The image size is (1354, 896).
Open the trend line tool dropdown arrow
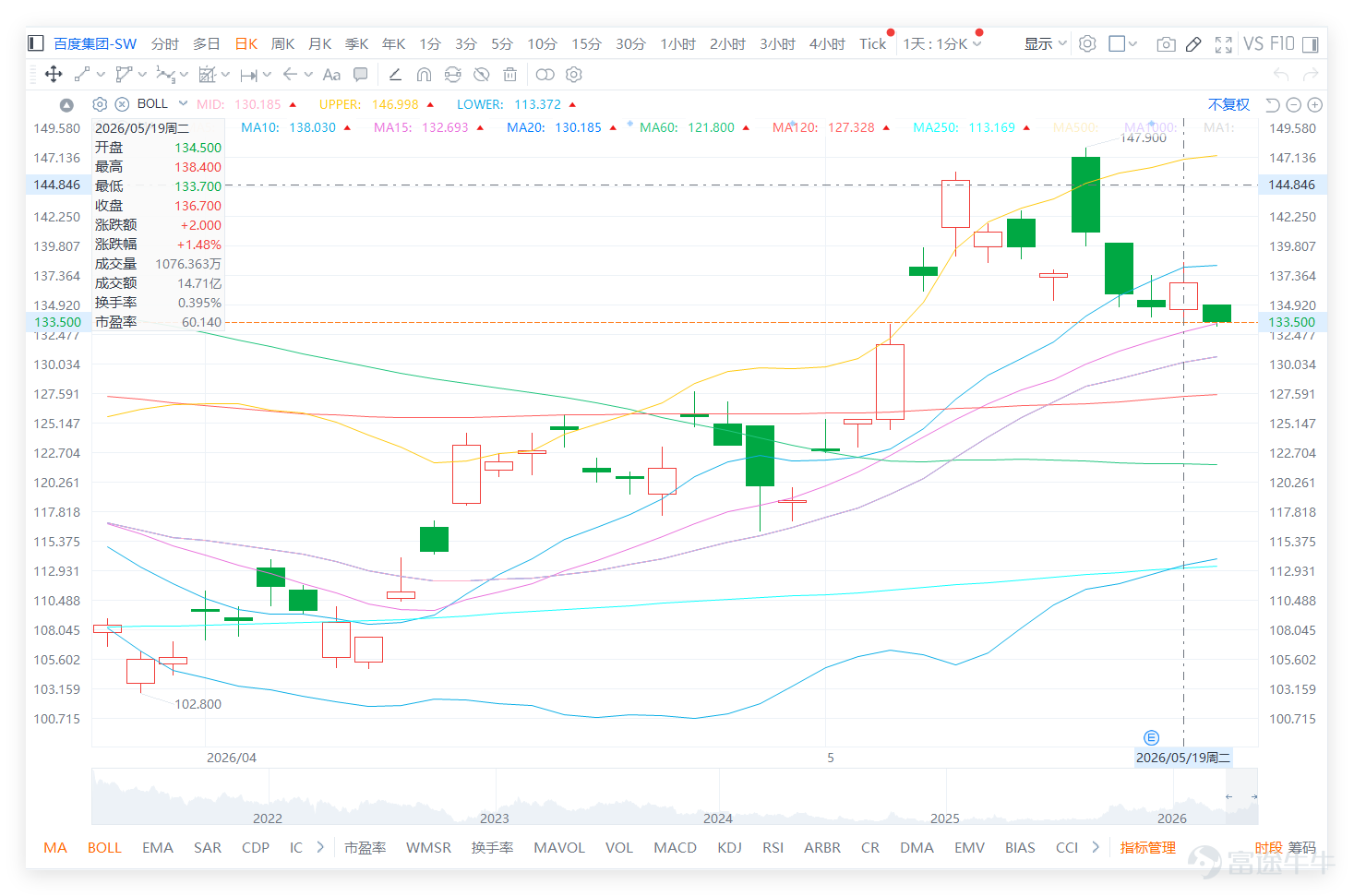101,75
